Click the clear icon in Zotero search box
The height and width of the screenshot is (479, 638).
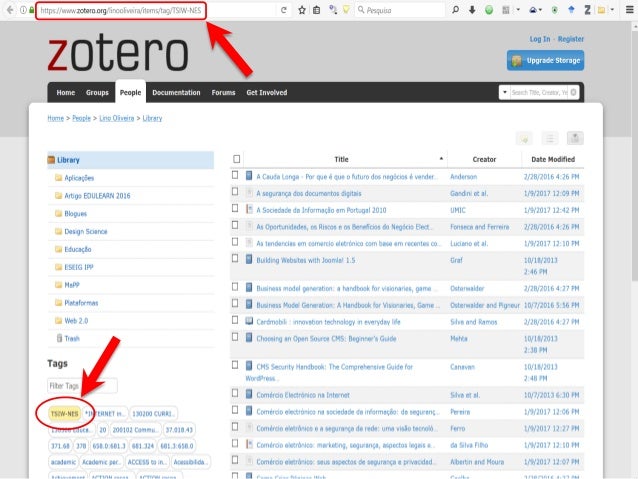573,92
